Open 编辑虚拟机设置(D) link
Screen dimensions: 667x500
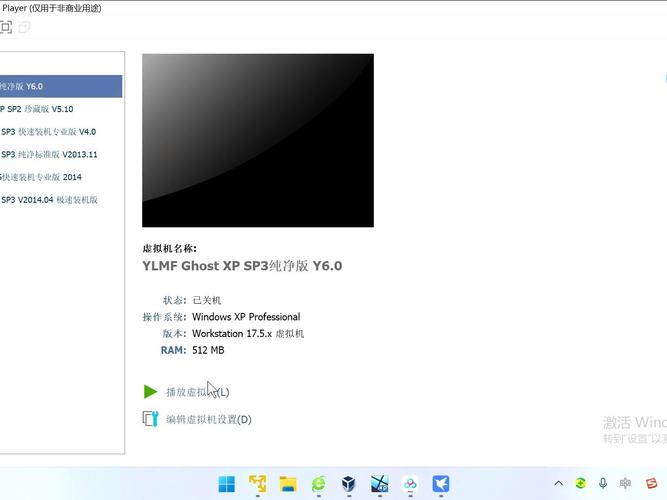(208, 420)
